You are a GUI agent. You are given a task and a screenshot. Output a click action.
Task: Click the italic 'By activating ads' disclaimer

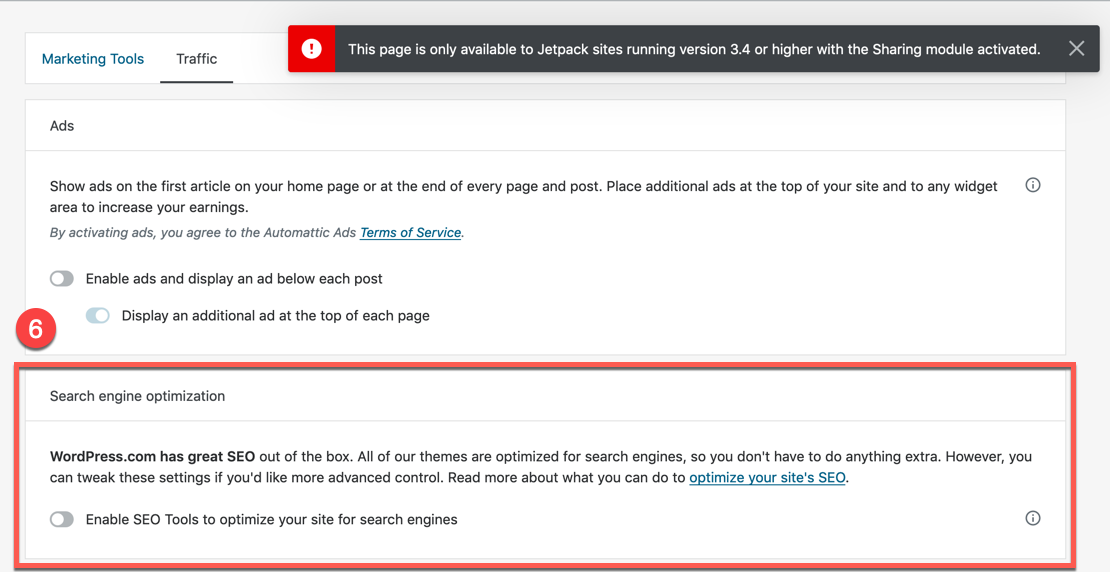(x=204, y=233)
